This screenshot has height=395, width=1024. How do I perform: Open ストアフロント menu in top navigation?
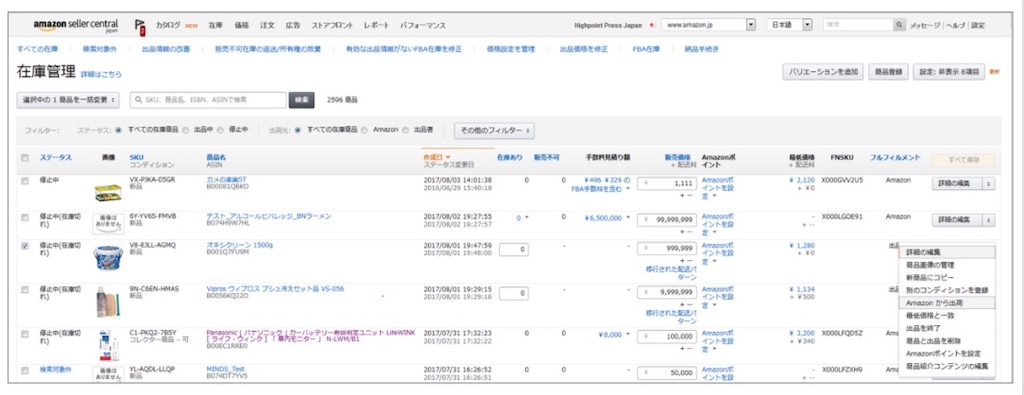click(332, 25)
